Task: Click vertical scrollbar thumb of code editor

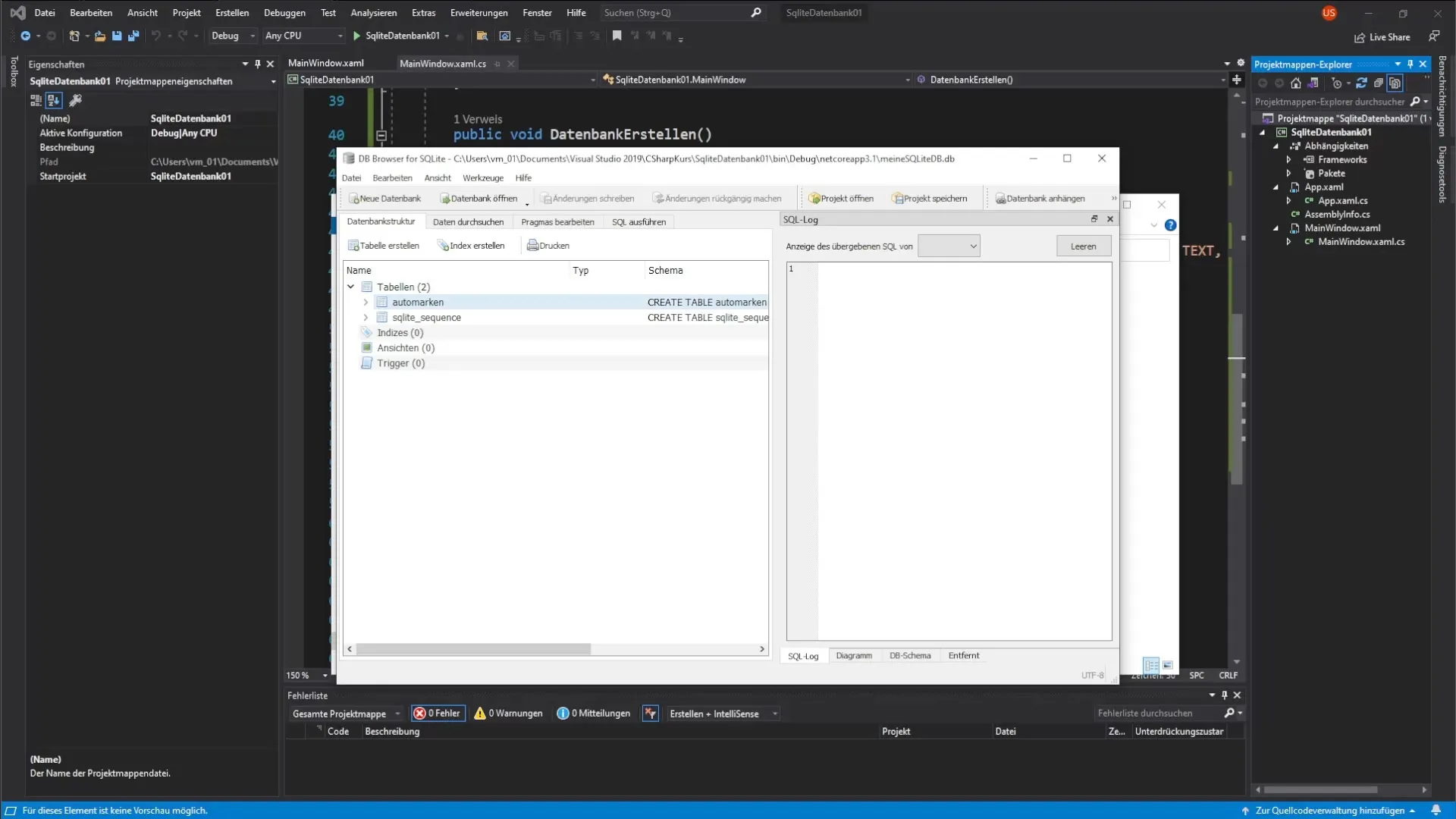Action: point(1237,398)
